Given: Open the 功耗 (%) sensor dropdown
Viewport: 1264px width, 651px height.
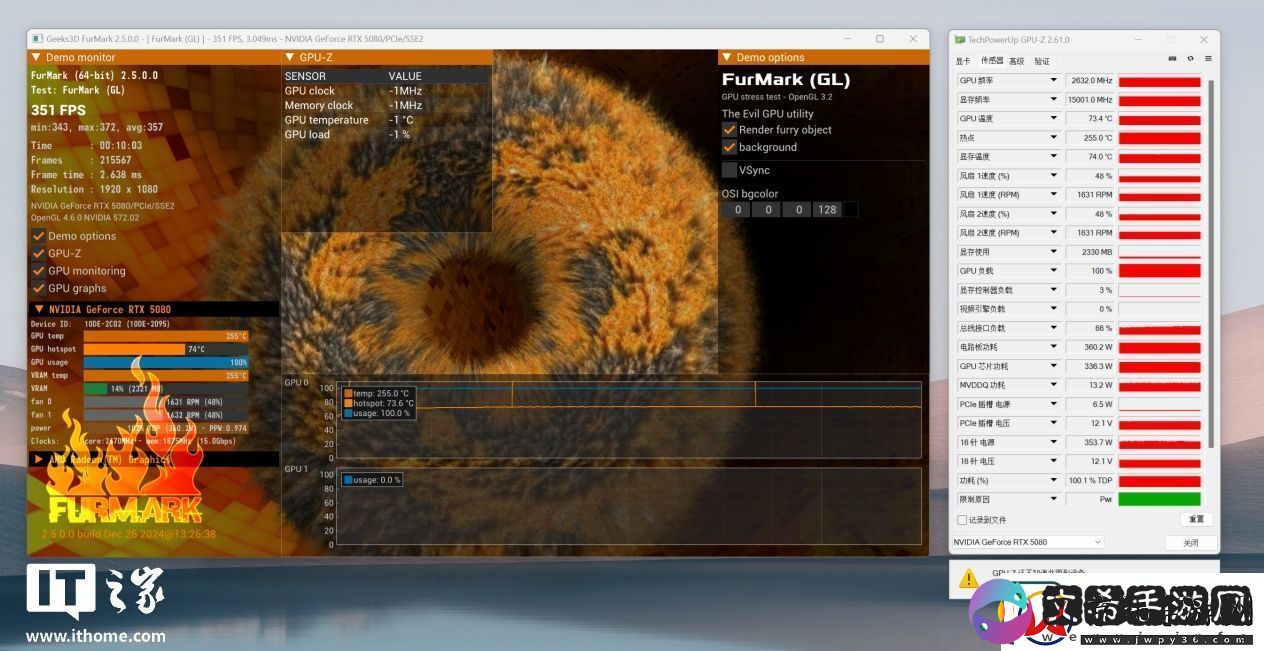Looking at the screenshot, I should [1053, 480].
